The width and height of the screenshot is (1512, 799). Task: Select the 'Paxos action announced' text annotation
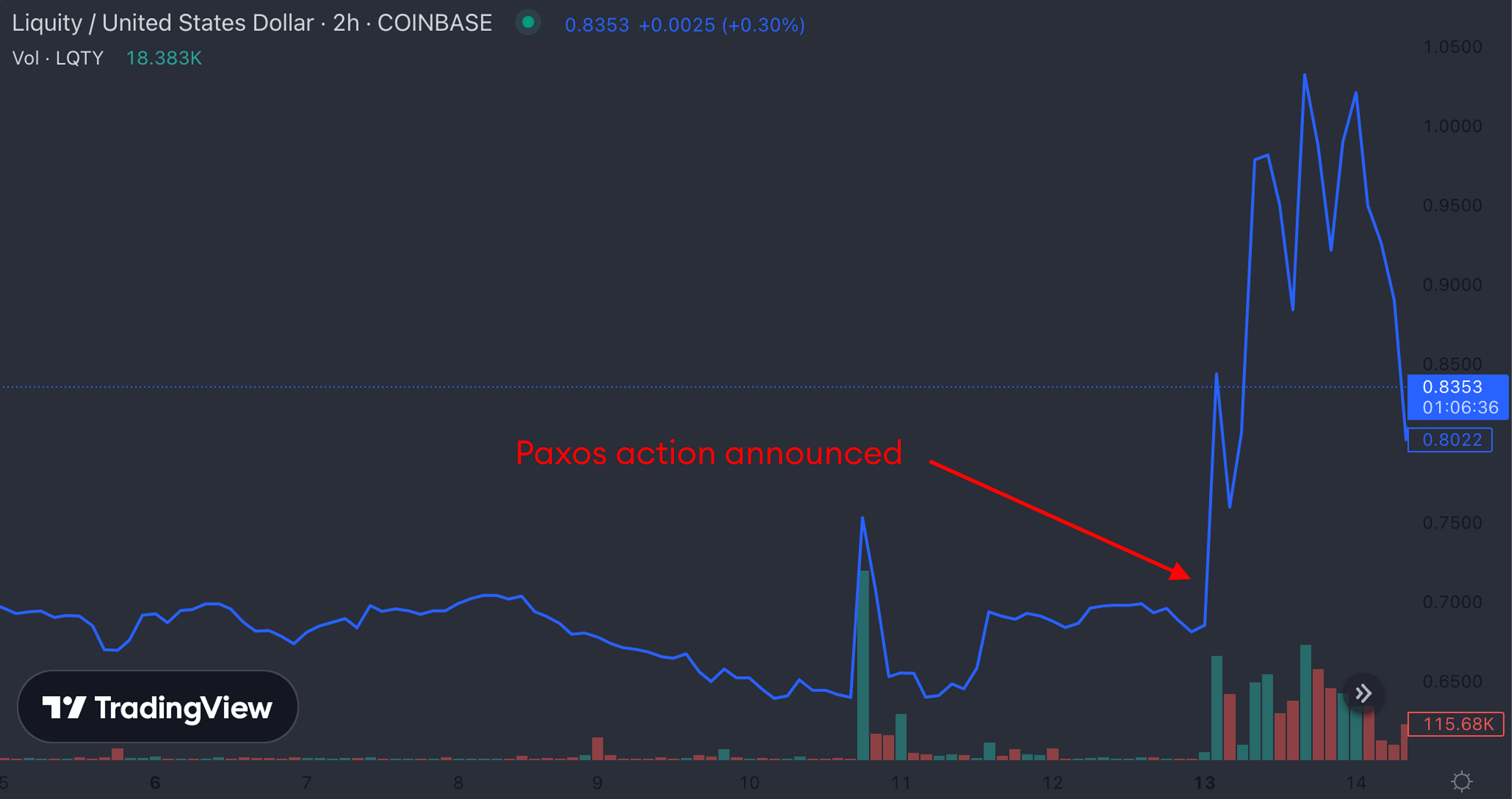[708, 452]
